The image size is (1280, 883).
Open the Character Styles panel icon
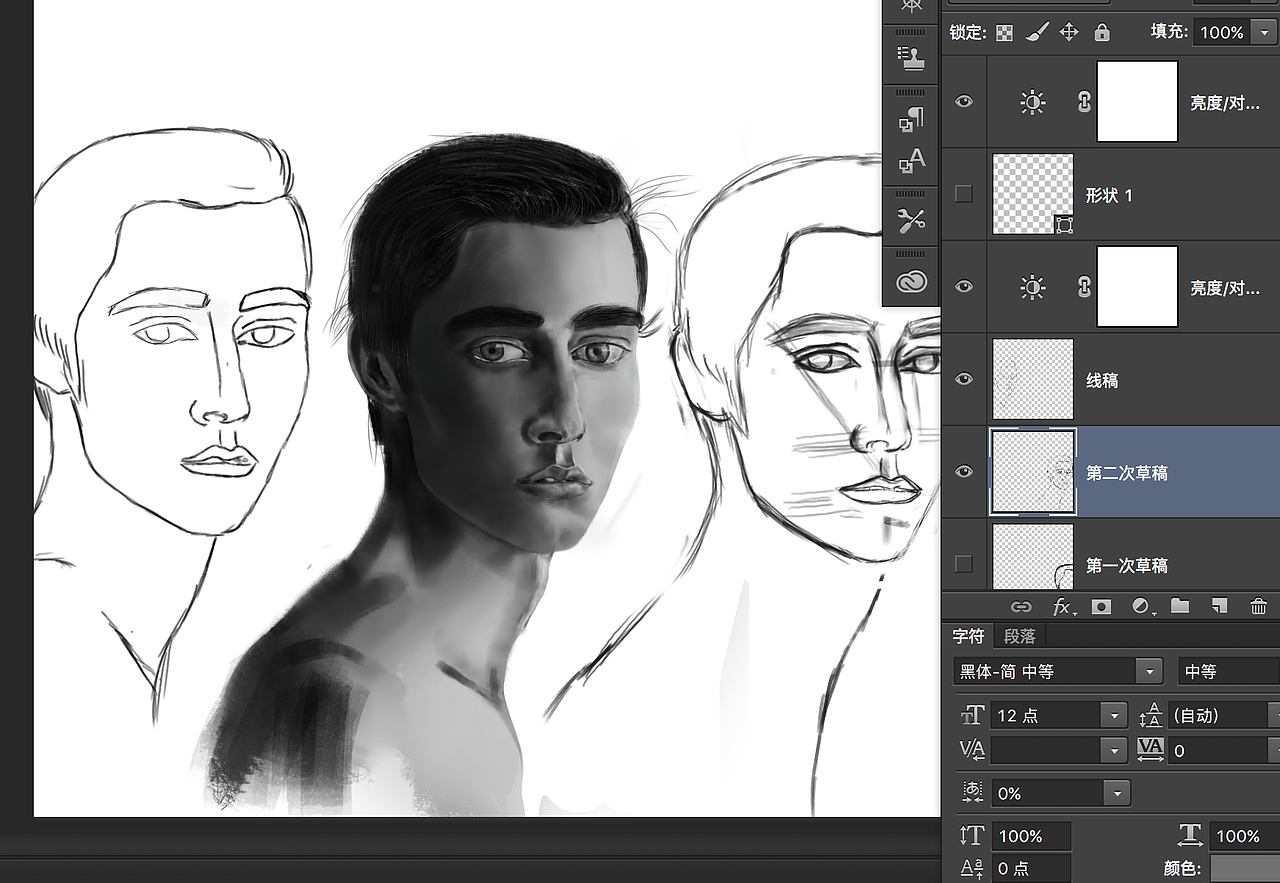pos(911,160)
